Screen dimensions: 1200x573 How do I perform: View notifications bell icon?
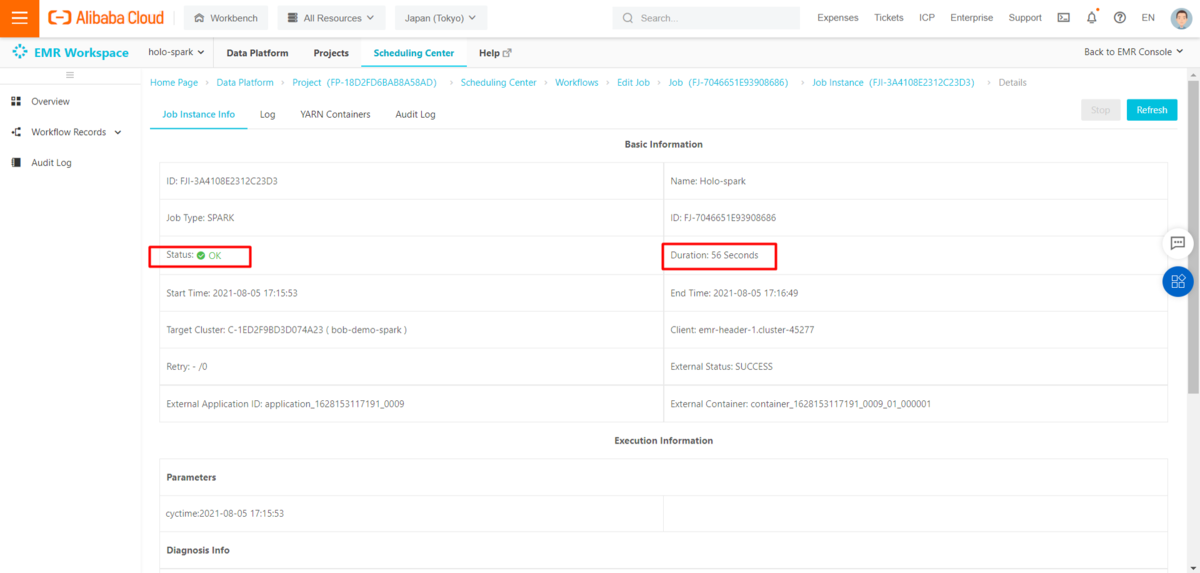pyautogui.click(x=1091, y=18)
